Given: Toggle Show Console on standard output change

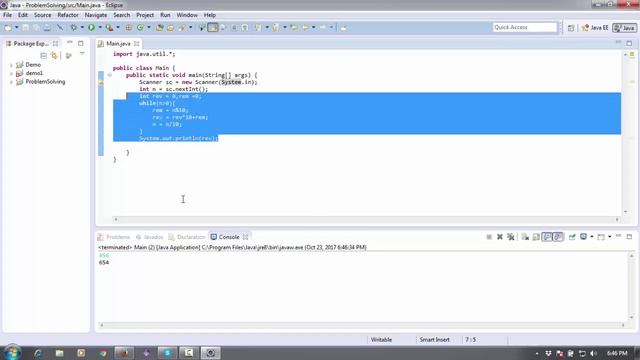Looking at the screenshot, I should 547,237.
